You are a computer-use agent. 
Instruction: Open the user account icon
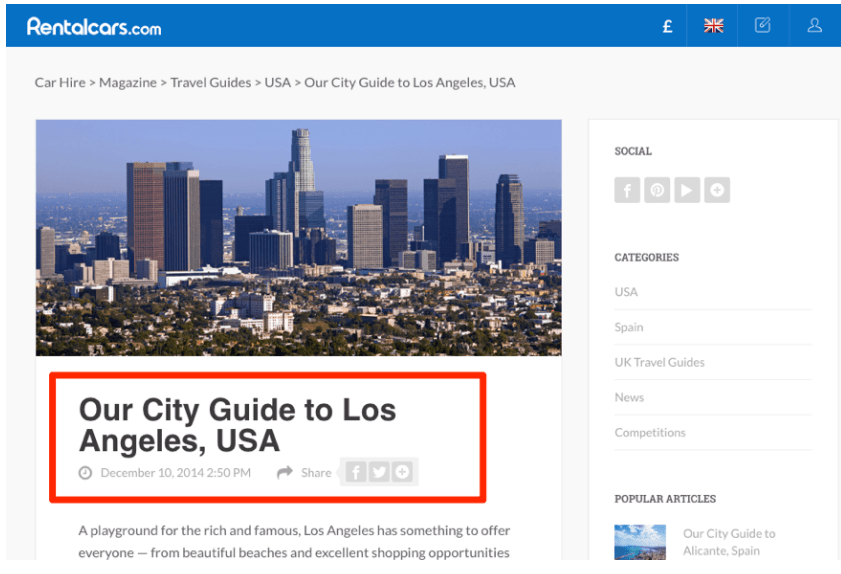[814, 27]
